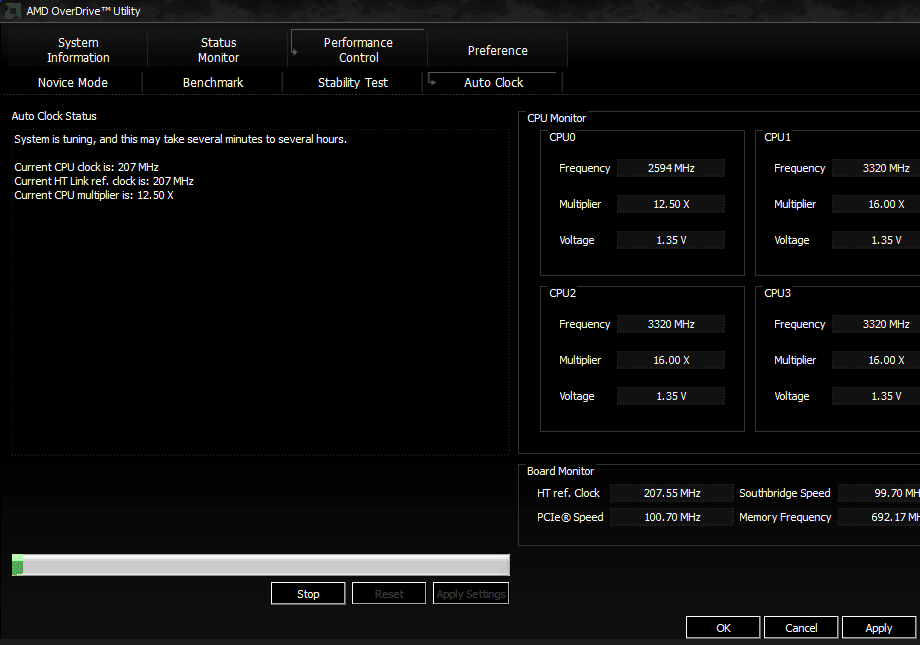Click the CPU2 Frequency value 3320 MHz
The width and height of the screenshot is (920, 645).
pyautogui.click(x=671, y=324)
